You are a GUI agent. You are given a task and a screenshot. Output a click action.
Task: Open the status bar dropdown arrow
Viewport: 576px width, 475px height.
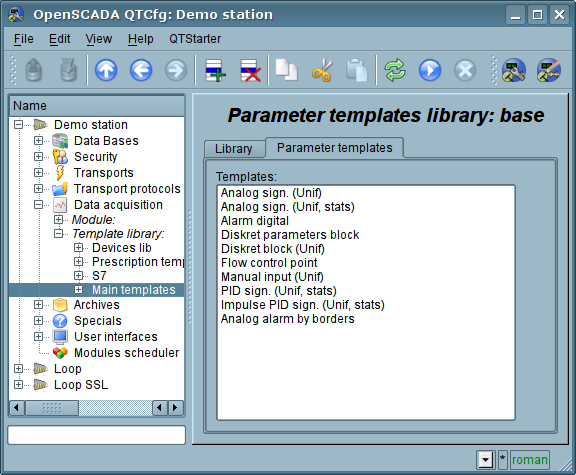click(x=486, y=460)
